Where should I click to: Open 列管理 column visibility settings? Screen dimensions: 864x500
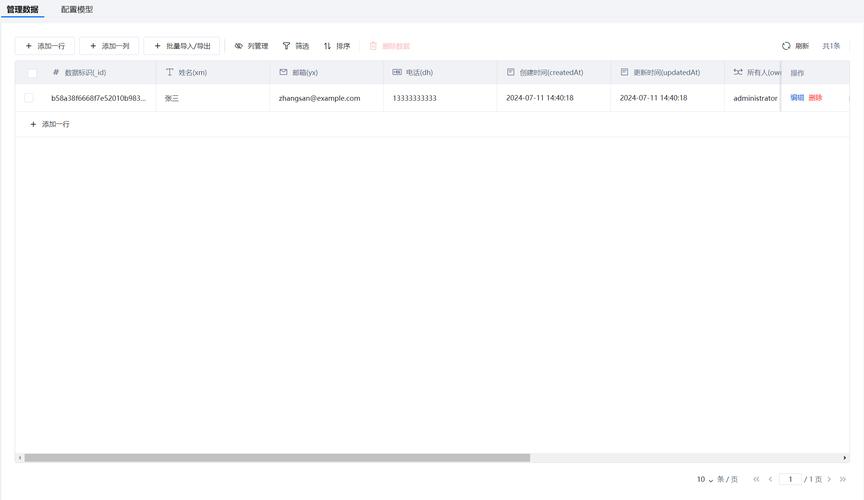pos(251,46)
